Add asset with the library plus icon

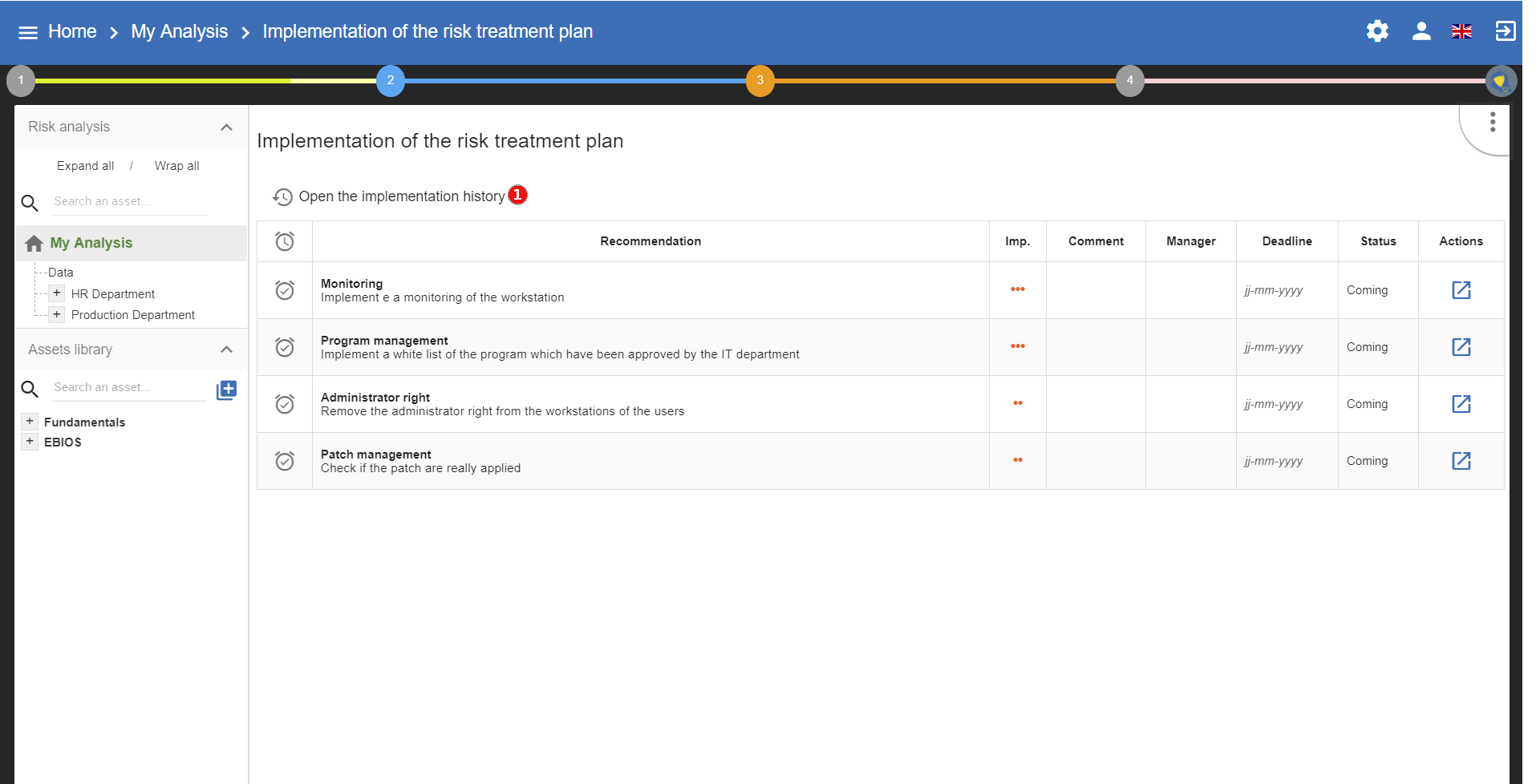(x=227, y=390)
